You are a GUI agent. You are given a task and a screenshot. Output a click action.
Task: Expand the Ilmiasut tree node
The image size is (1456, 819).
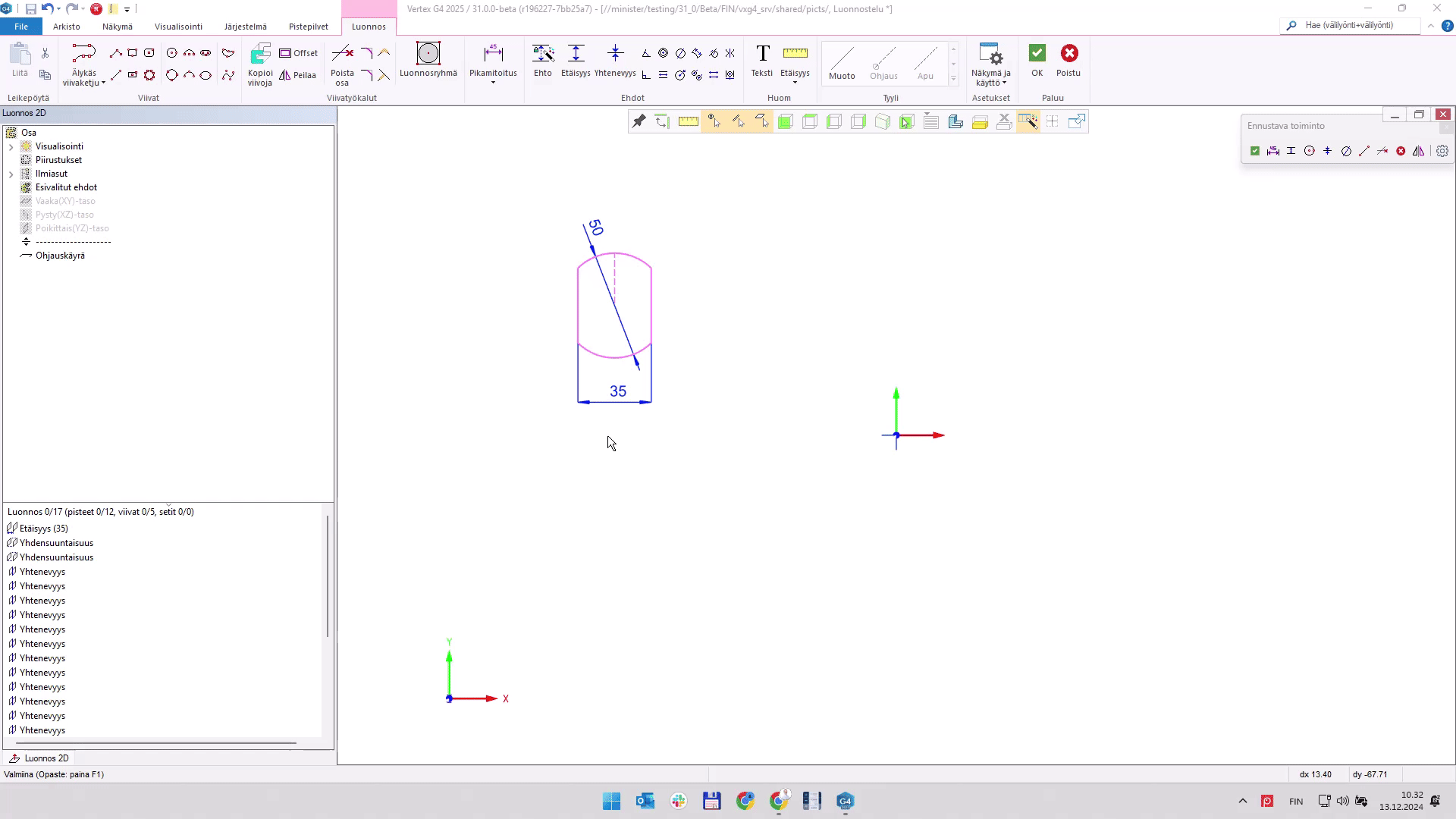pos(11,174)
